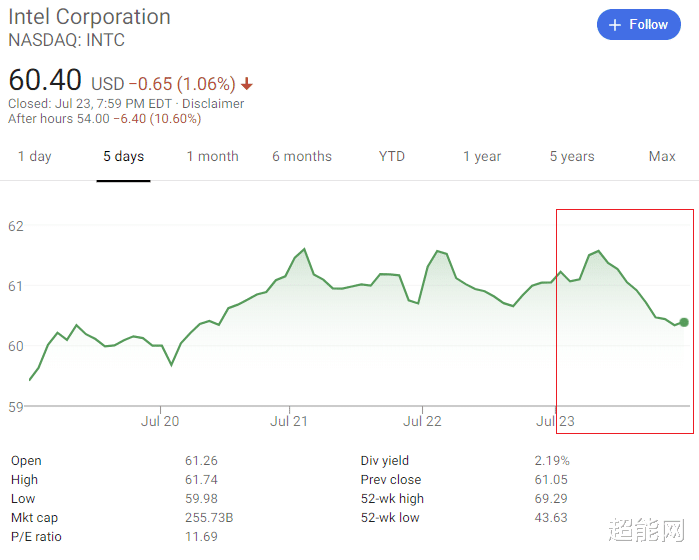Click the green end-point dot on chart

[x=684, y=322]
